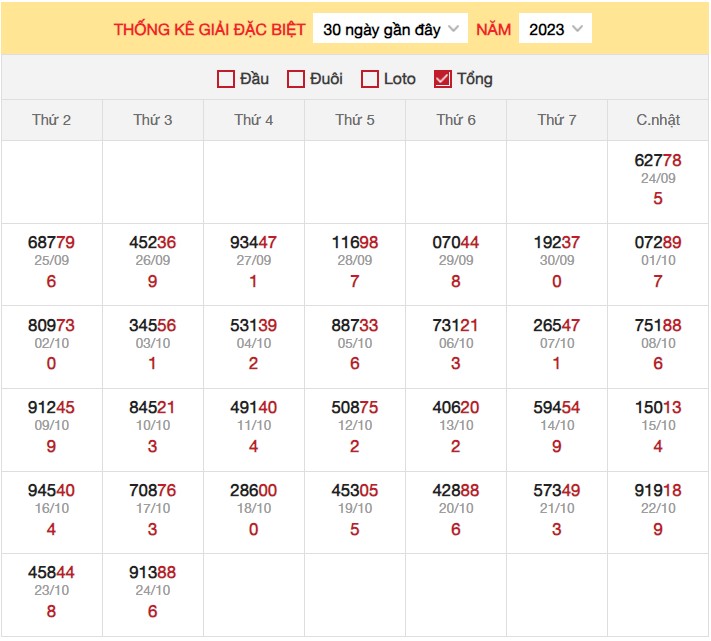Open the 93447 result for 27/09
711x641 pixels.
(253, 242)
